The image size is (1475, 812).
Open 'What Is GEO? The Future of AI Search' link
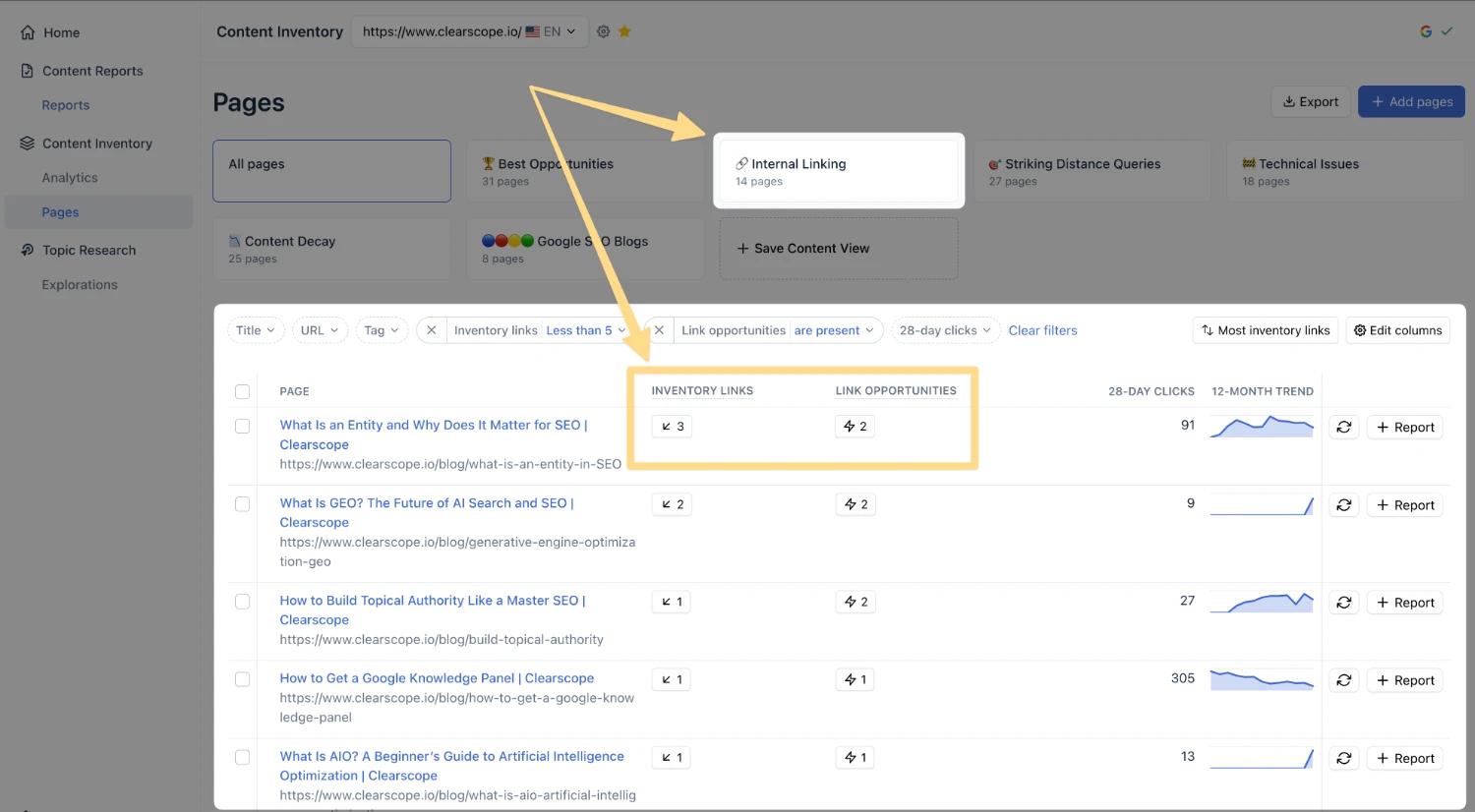coord(427,512)
